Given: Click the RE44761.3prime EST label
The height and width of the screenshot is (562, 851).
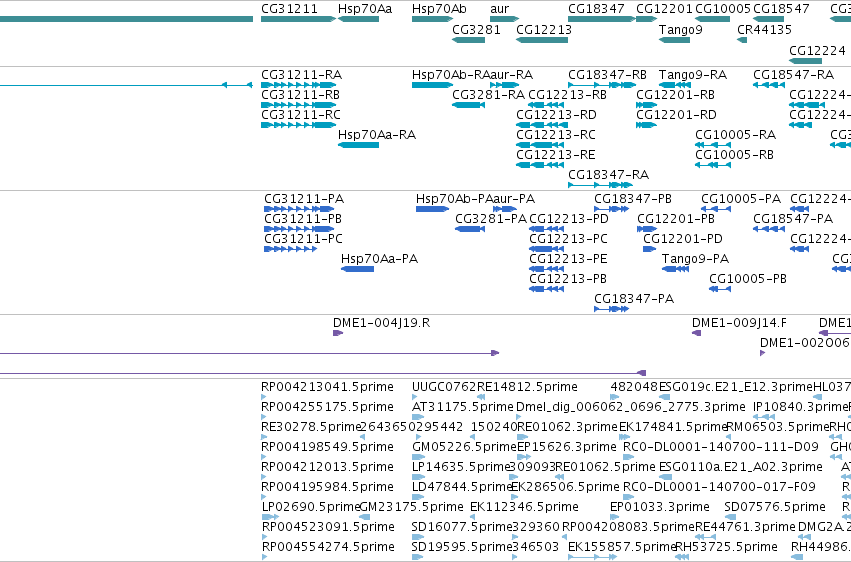Looking at the screenshot, I should (x=745, y=528).
